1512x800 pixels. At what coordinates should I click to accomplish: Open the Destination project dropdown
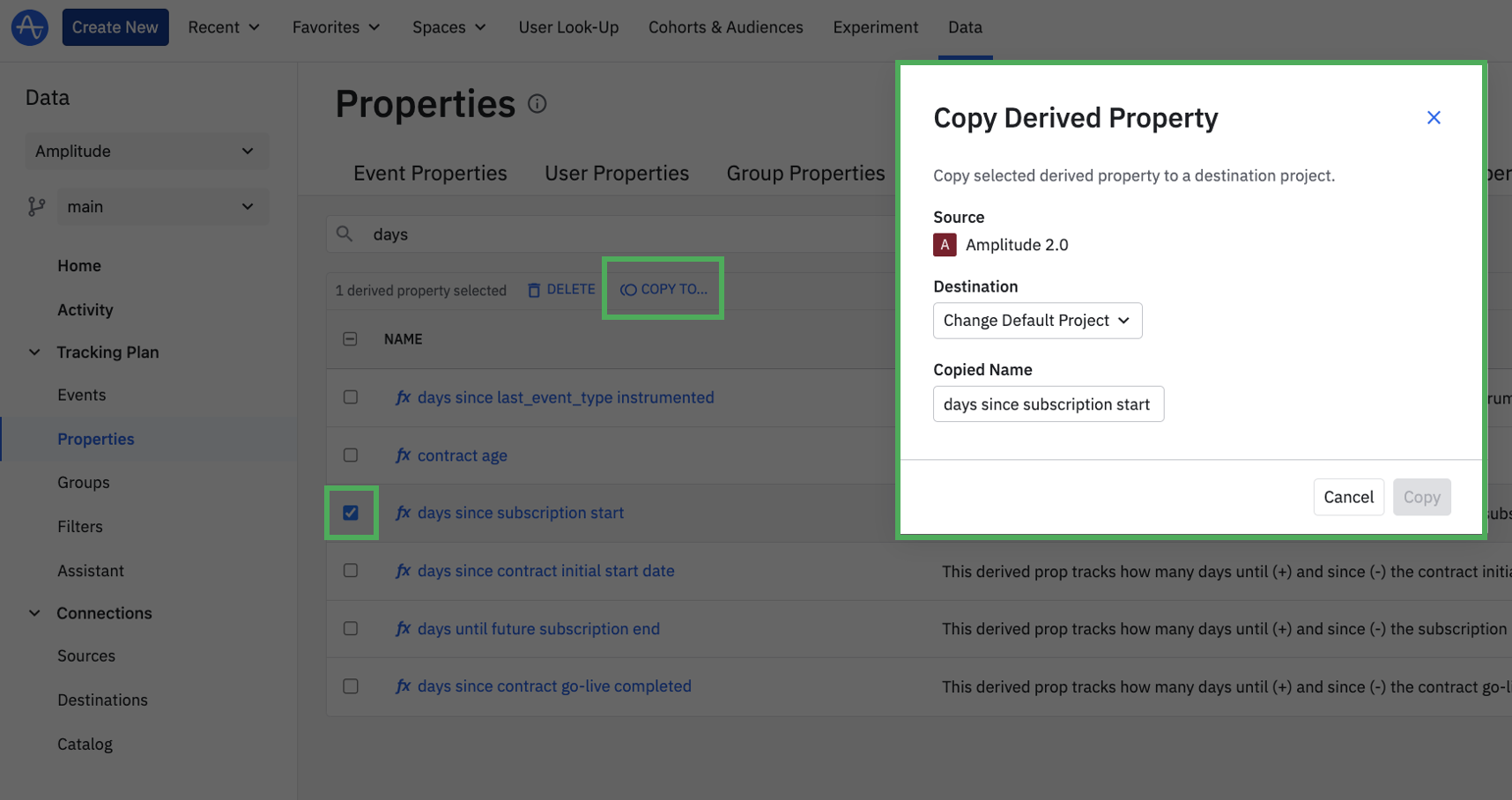click(x=1037, y=321)
